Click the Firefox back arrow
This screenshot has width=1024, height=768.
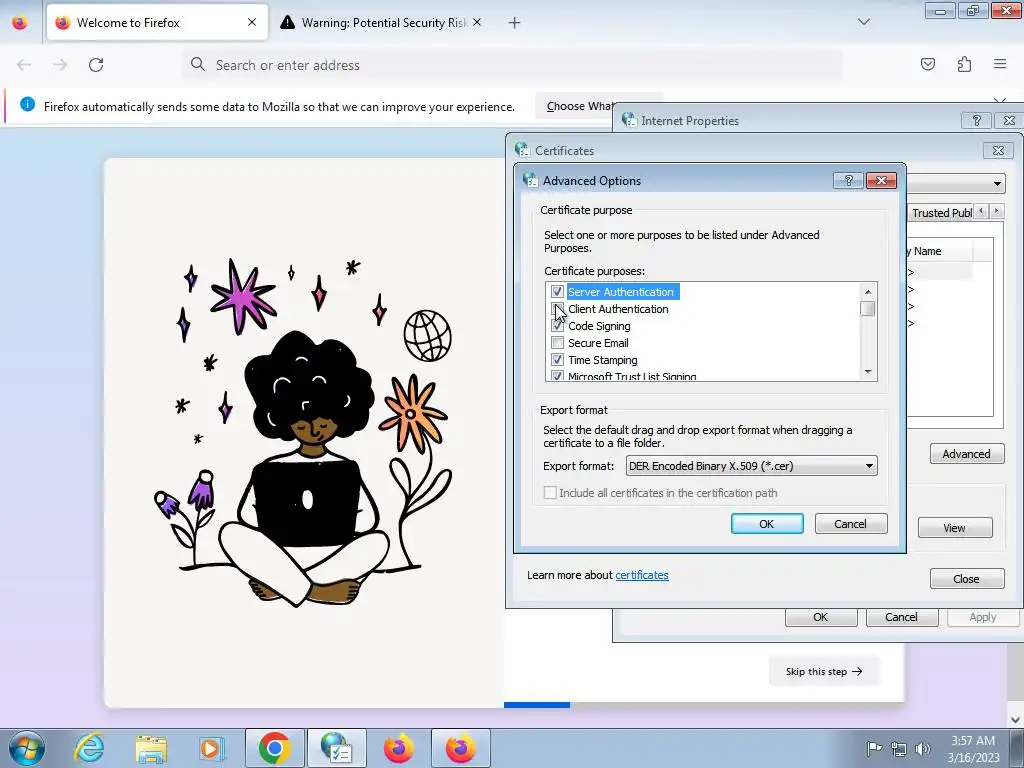pyautogui.click(x=24, y=65)
